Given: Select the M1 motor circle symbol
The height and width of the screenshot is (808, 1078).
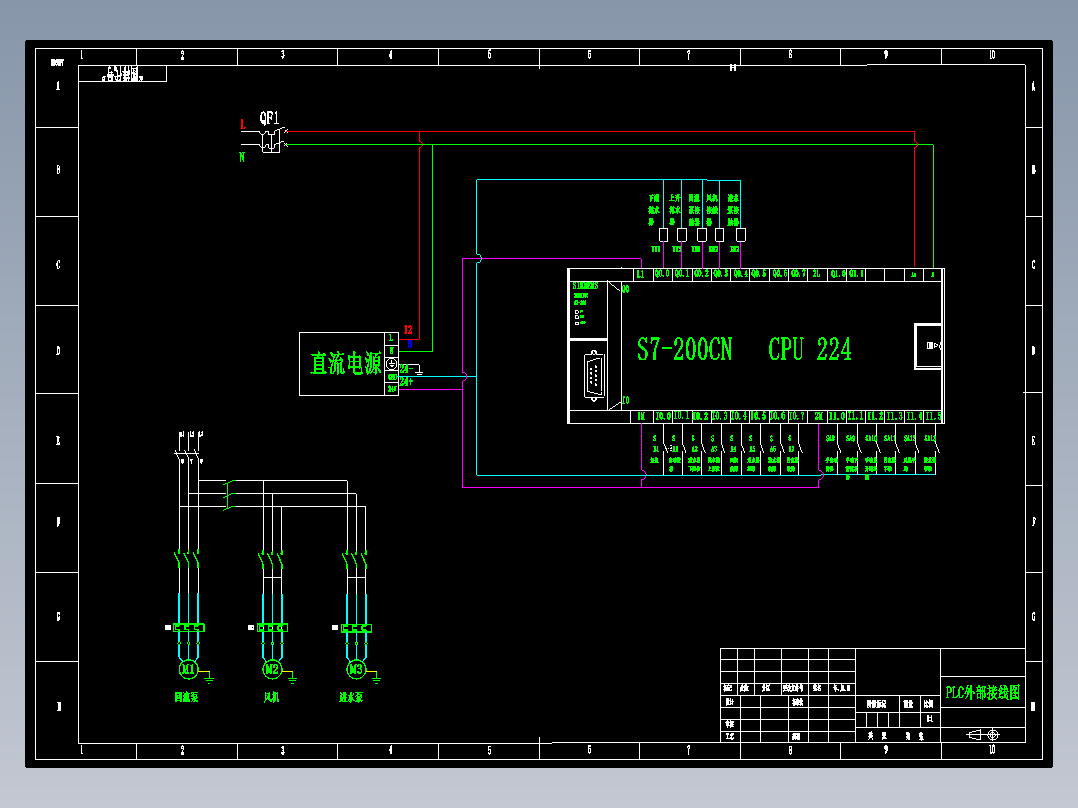Looking at the screenshot, I should (x=188, y=669).
